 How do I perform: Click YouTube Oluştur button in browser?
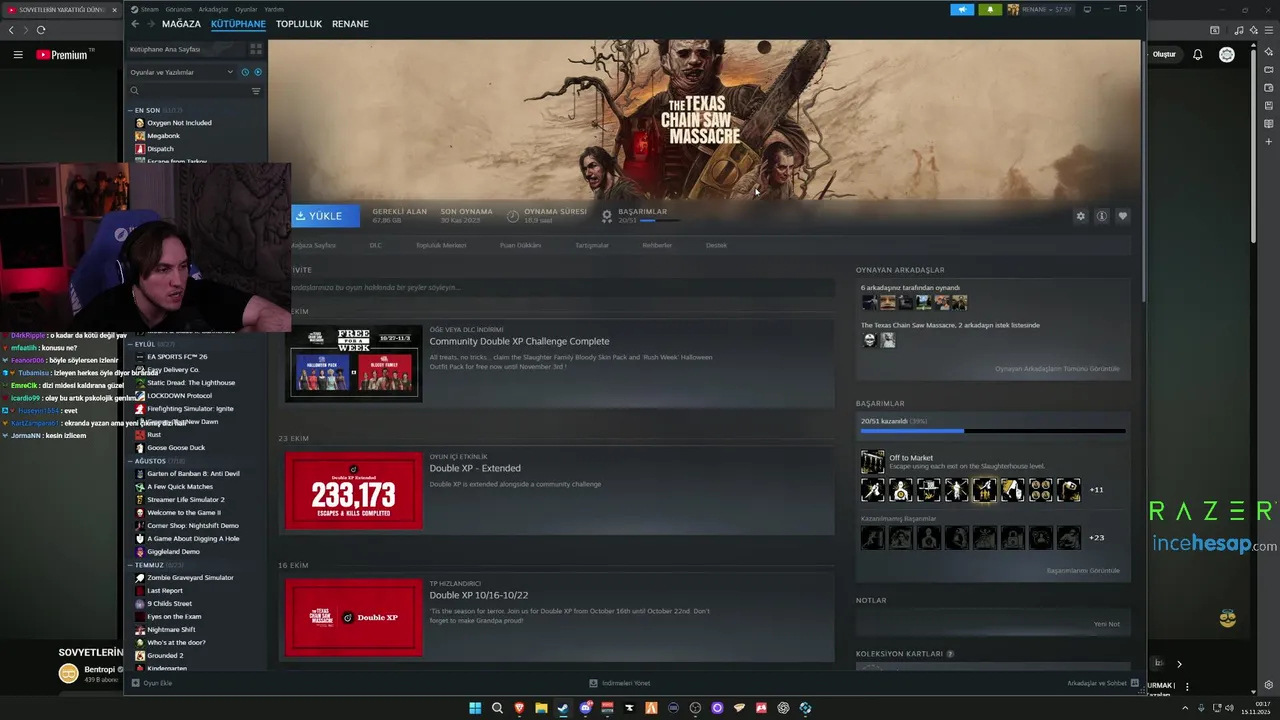coord(1165,54)
